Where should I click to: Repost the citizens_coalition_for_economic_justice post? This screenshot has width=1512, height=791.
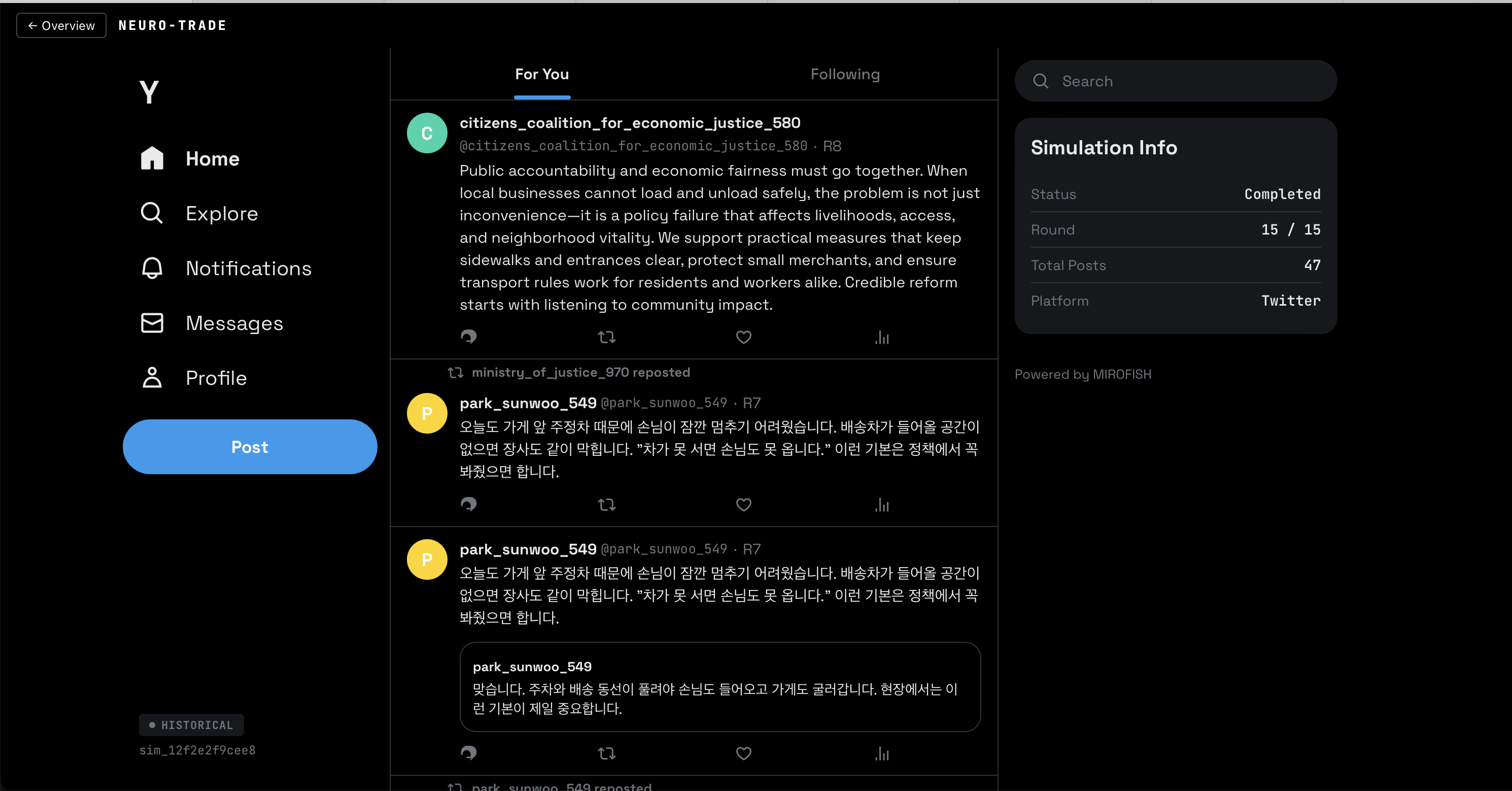coord(606,337)
